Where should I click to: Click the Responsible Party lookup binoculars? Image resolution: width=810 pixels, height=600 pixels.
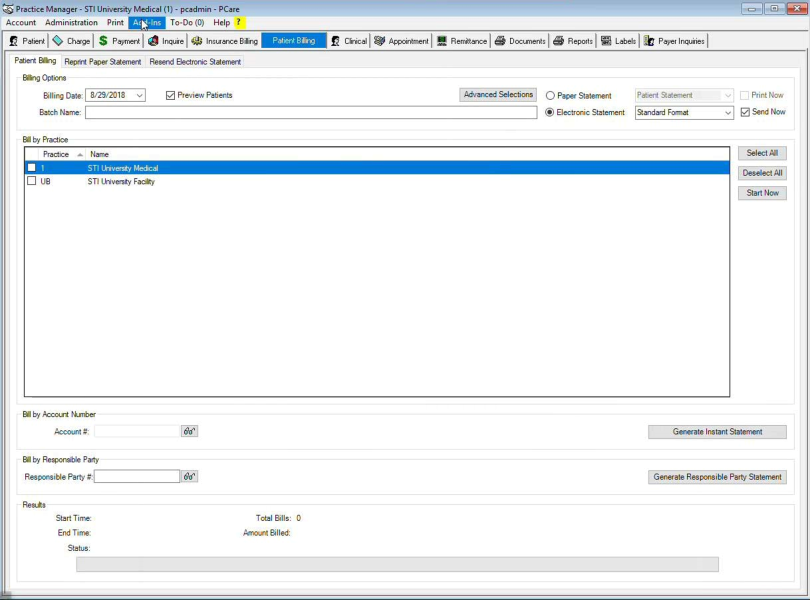click(189, 477)
